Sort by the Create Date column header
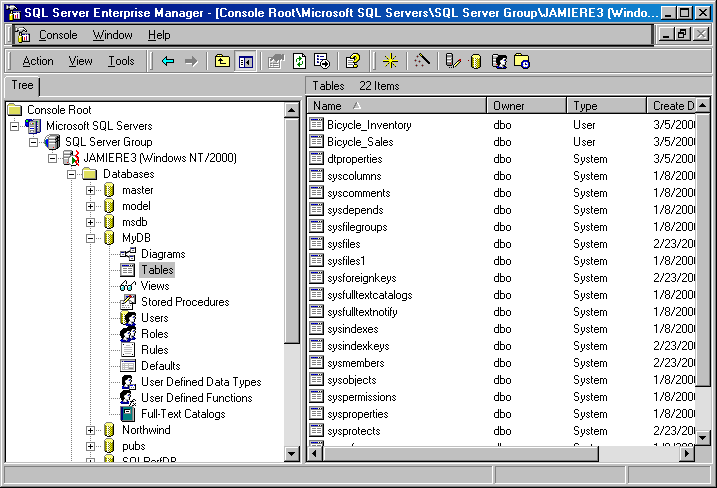Viewport: 717px width, 488px height. coord(672,106)
